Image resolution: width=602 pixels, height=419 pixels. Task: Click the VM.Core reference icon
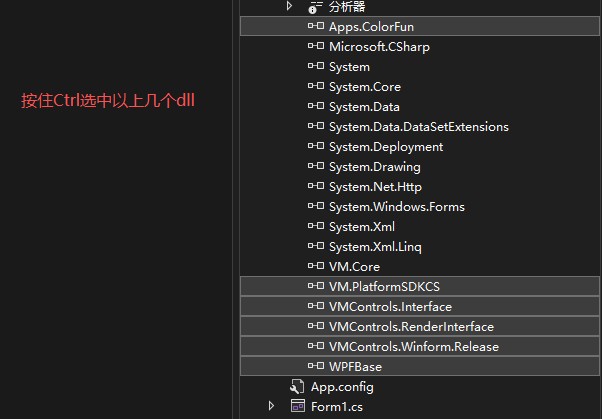[x=315, y=267]
